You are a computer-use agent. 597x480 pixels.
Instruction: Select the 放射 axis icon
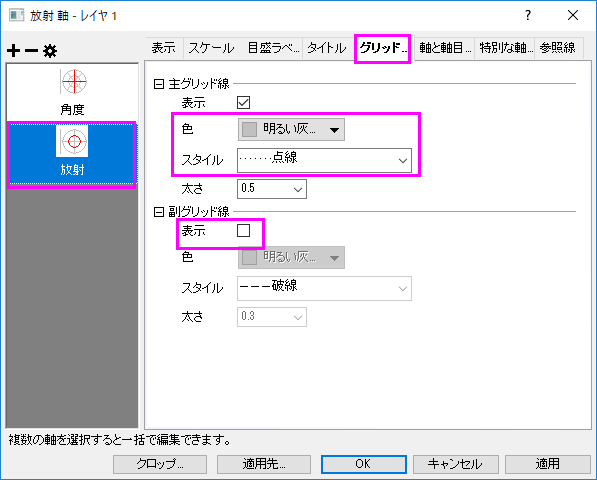pos(72,141)
